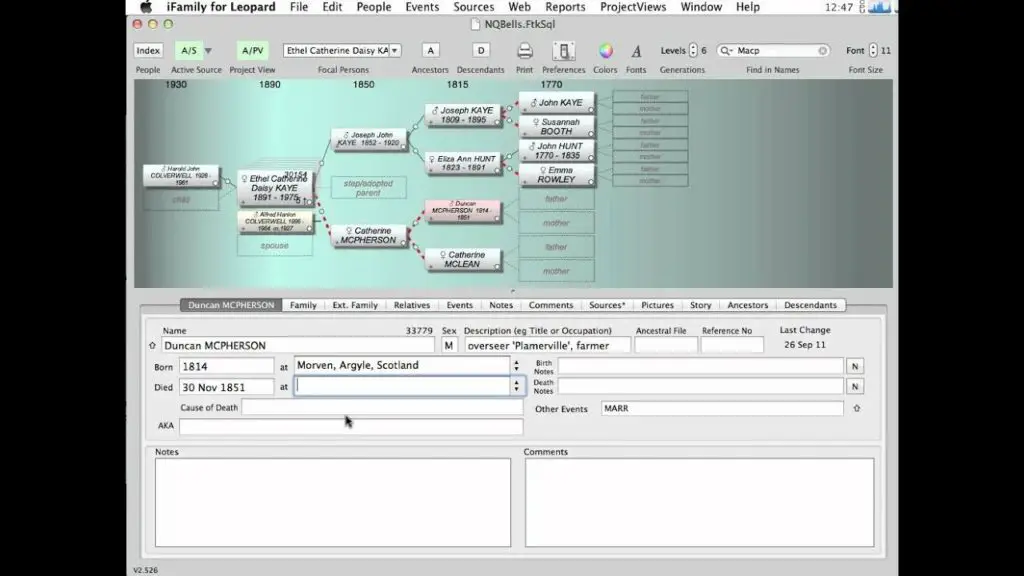Click the AKA input field
The width and height of the screenshot is (1024, 576).
click(x=351, y=426)
